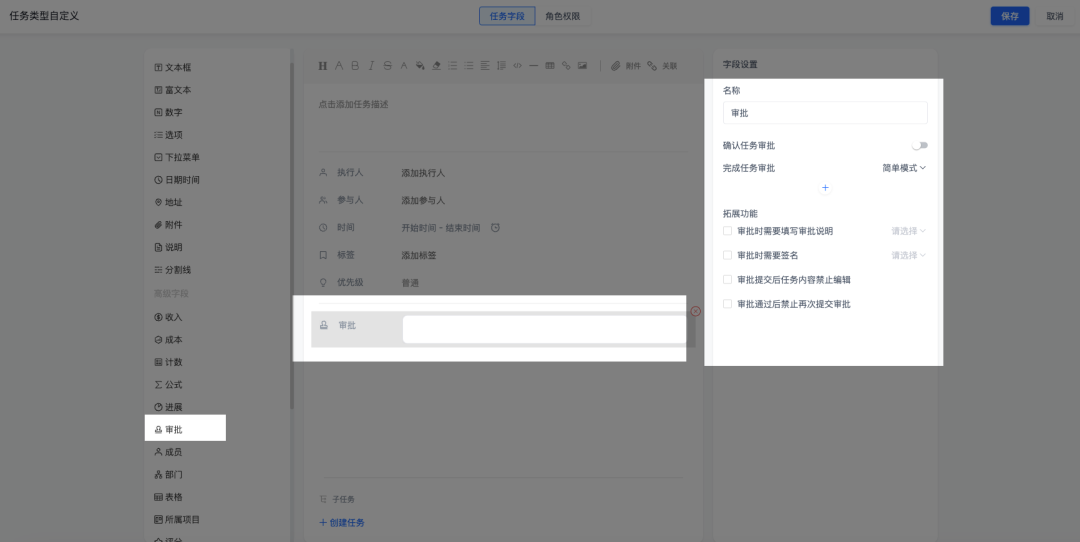Toggle italic text formatting in toolbar
The image size is (1080, 542).
pos(371,66)
